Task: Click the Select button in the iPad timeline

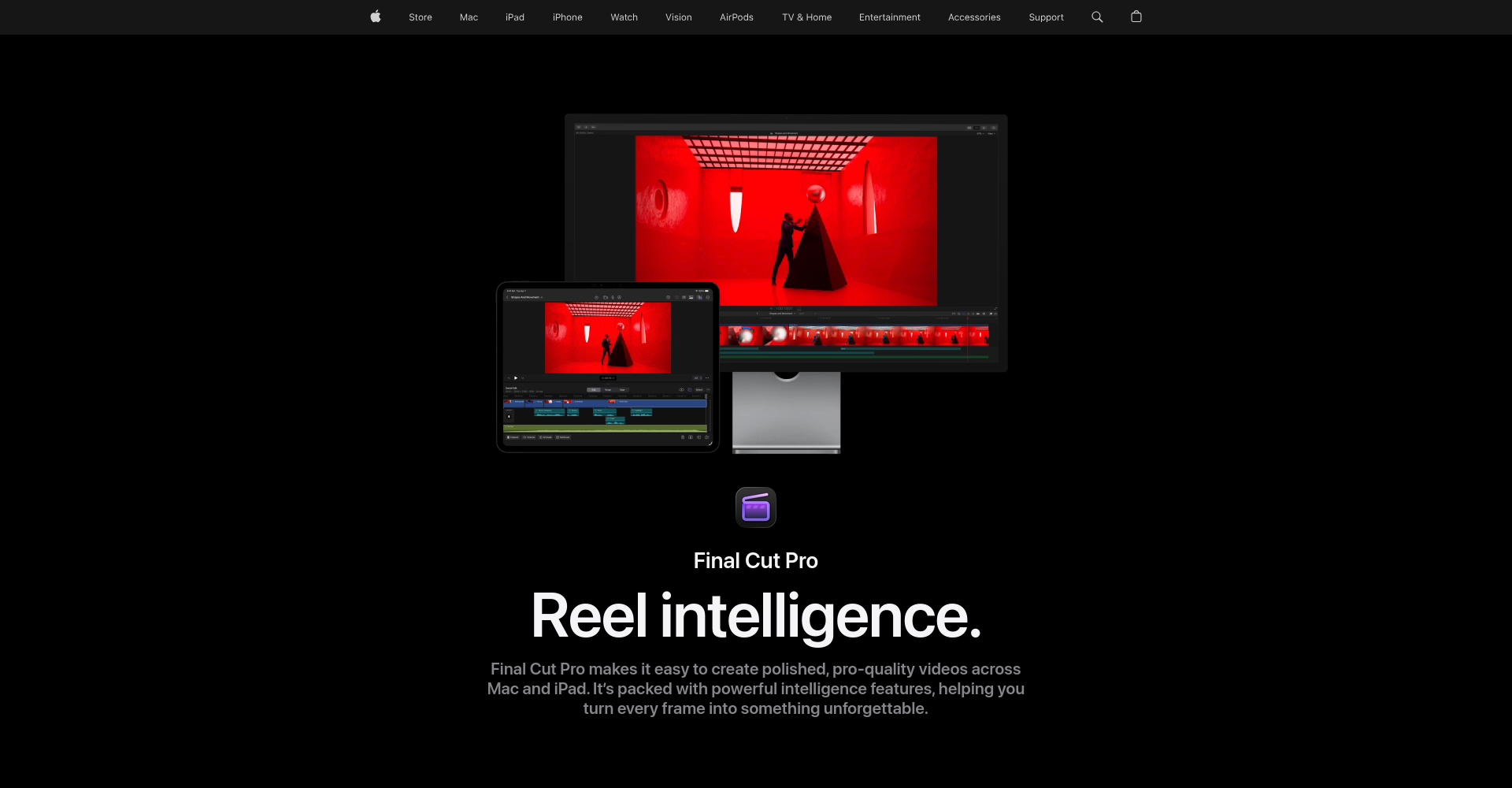Action: pos(699,389)
